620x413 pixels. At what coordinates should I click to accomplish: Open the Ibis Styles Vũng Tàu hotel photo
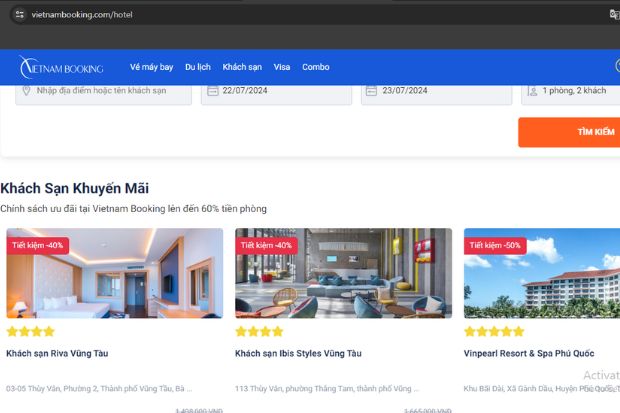(x=344, y=273)
